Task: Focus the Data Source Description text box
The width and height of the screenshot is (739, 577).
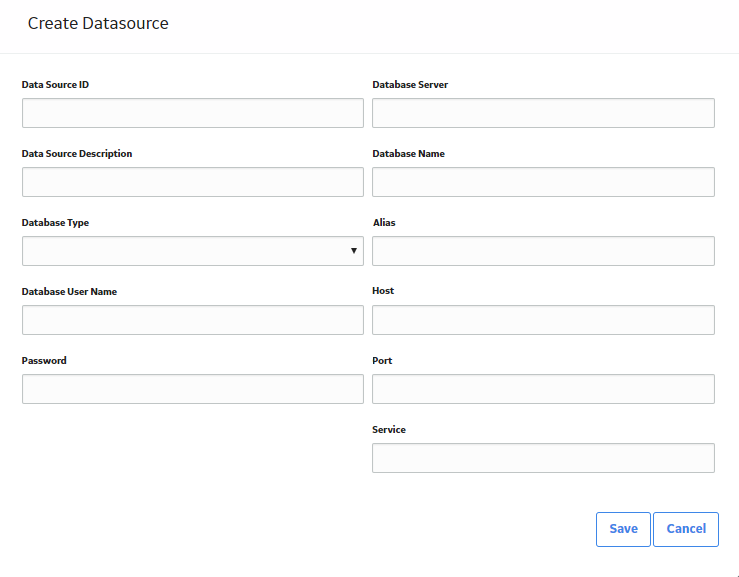Action: coord(193,182)
